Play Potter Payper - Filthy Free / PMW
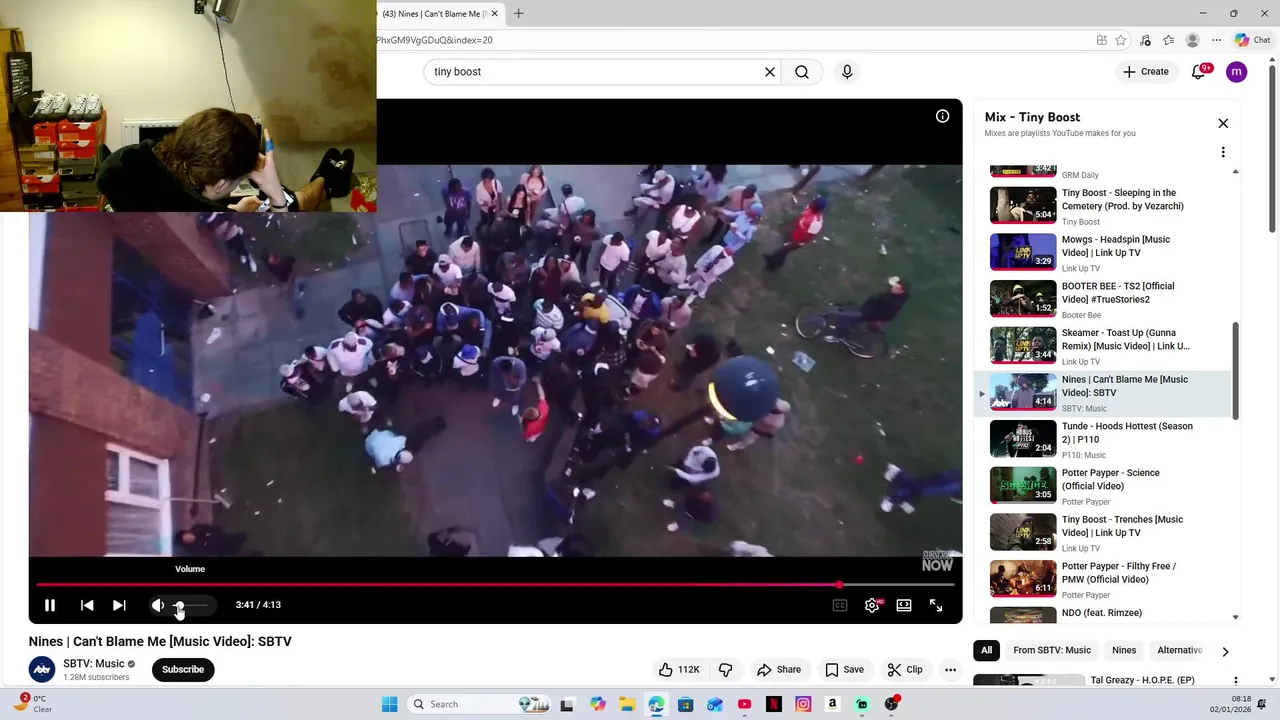Viewport: 1280px width, 720px height. pyautogui.click(x=1104, y=579)
